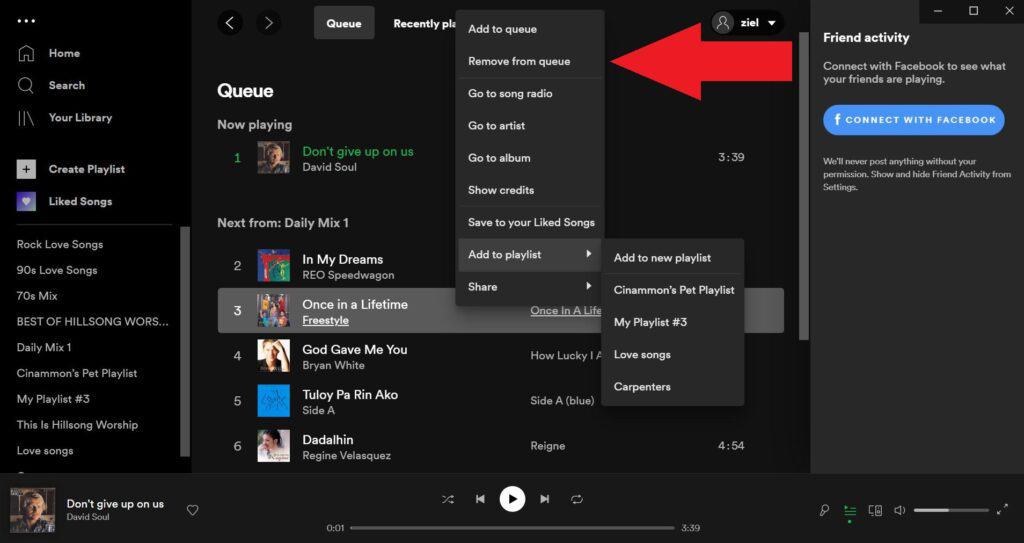
Task: Click the Regine Velasquez artist name
Action: [x=347, y=456]
